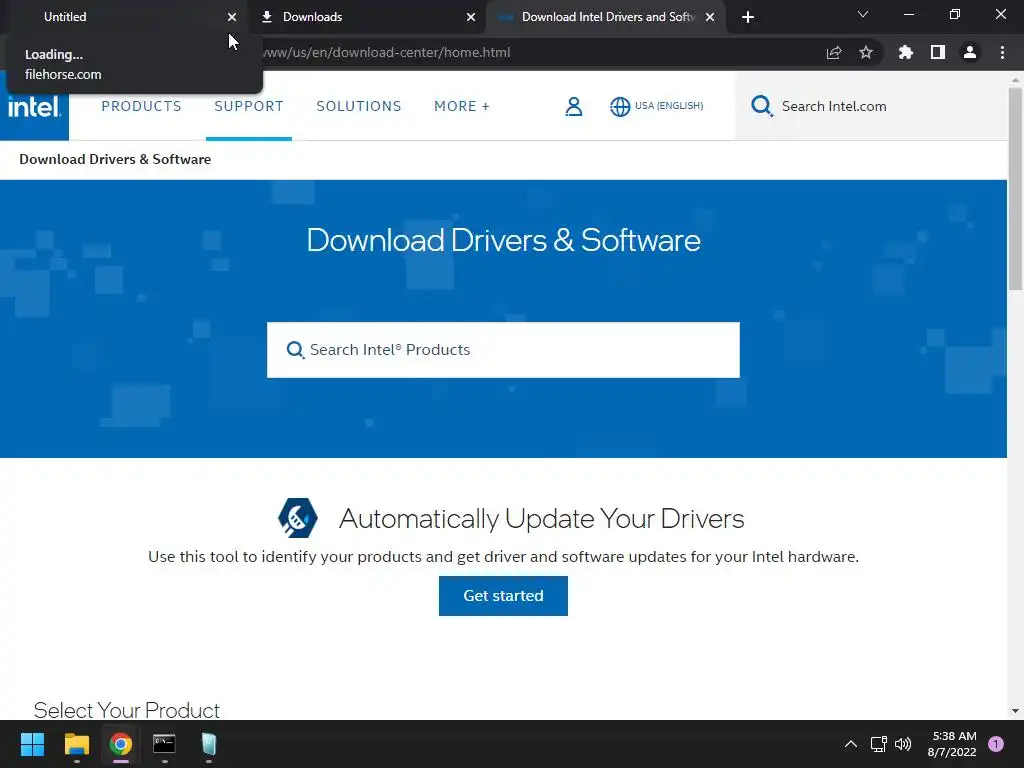1024x768 pixels.
Task: Click Chrome icon in taskbar
Action: point(121,744)
